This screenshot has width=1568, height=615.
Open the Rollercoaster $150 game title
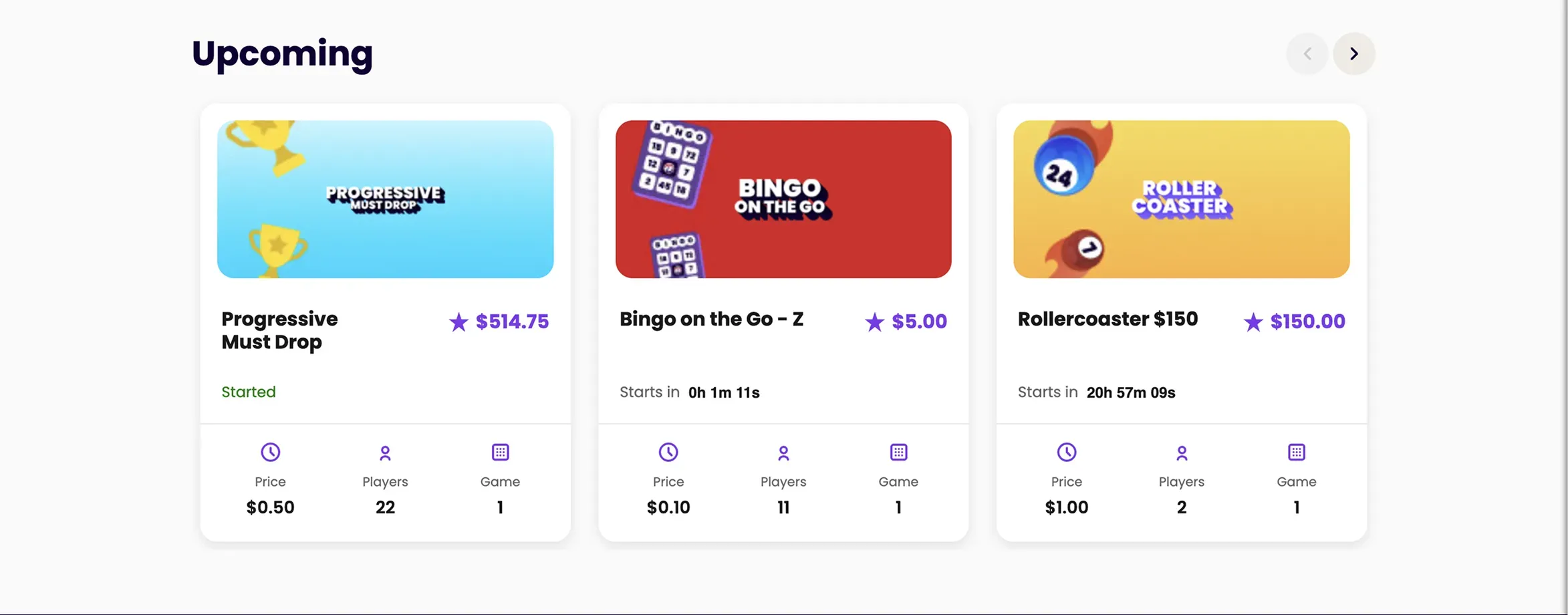pyautogui.click(x=1107, y=320)
